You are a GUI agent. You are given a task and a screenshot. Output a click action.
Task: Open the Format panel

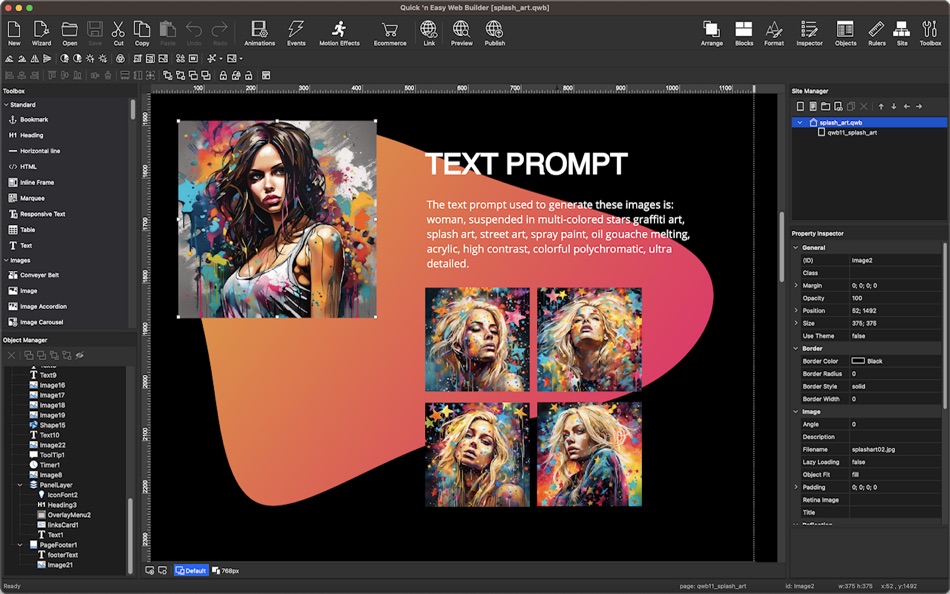click(774, 33)
